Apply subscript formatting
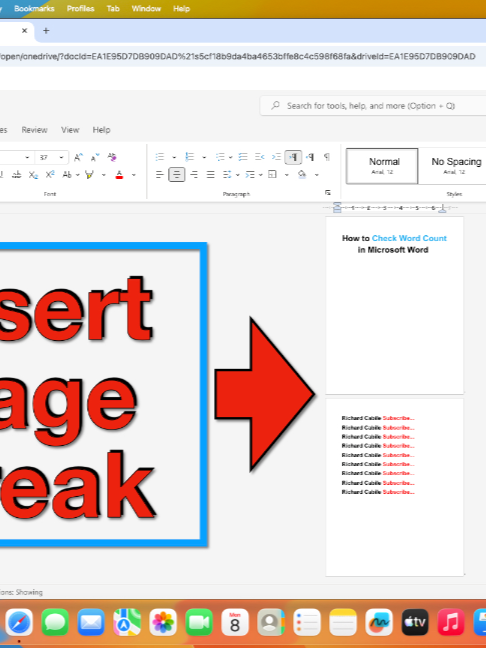 tap(33, 175)
